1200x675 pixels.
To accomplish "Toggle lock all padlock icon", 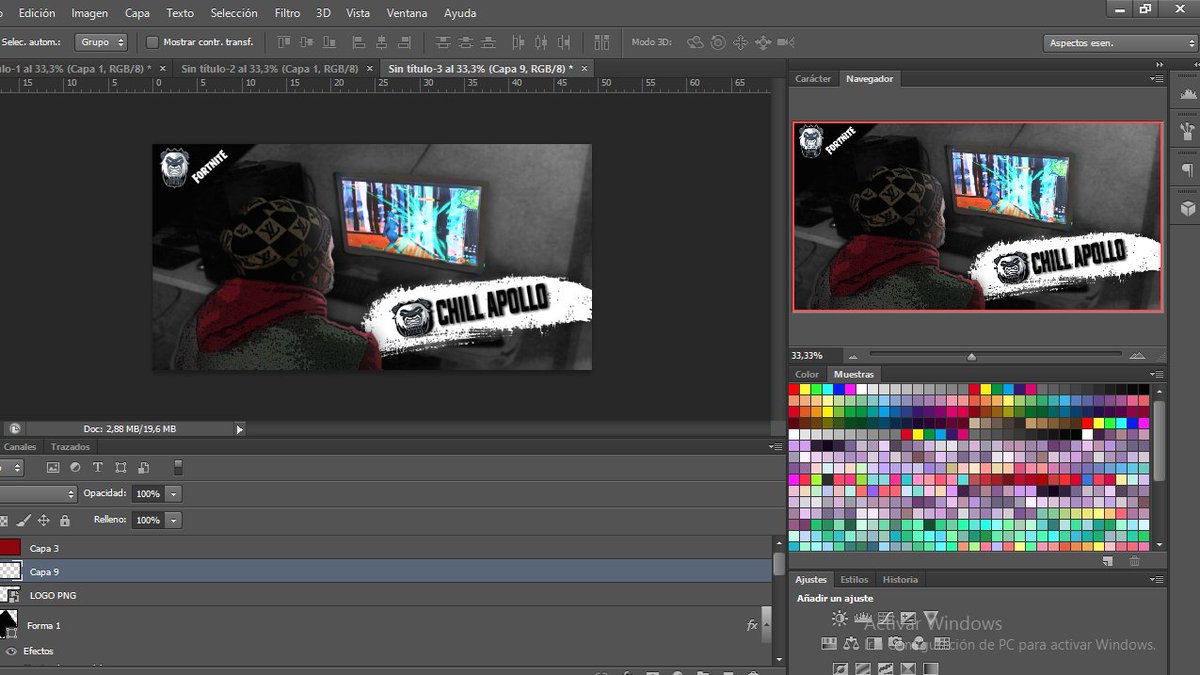I will click(65, 520).
